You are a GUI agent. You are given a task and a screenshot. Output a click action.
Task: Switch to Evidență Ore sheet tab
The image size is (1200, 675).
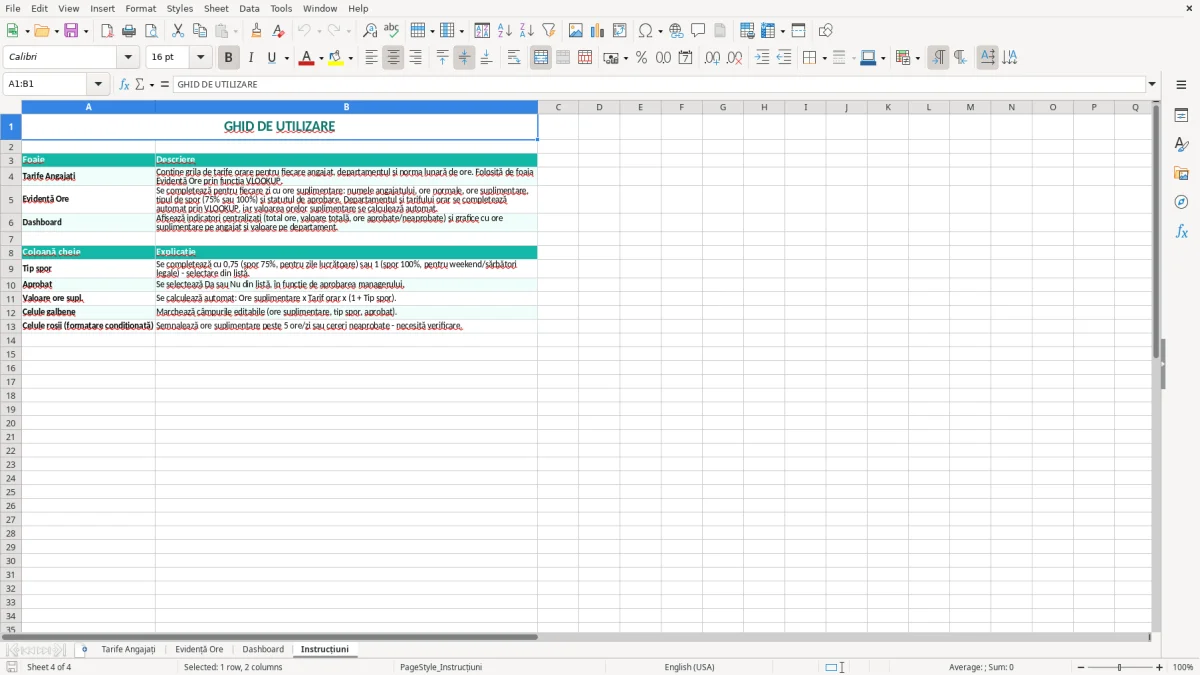point(199,649)
